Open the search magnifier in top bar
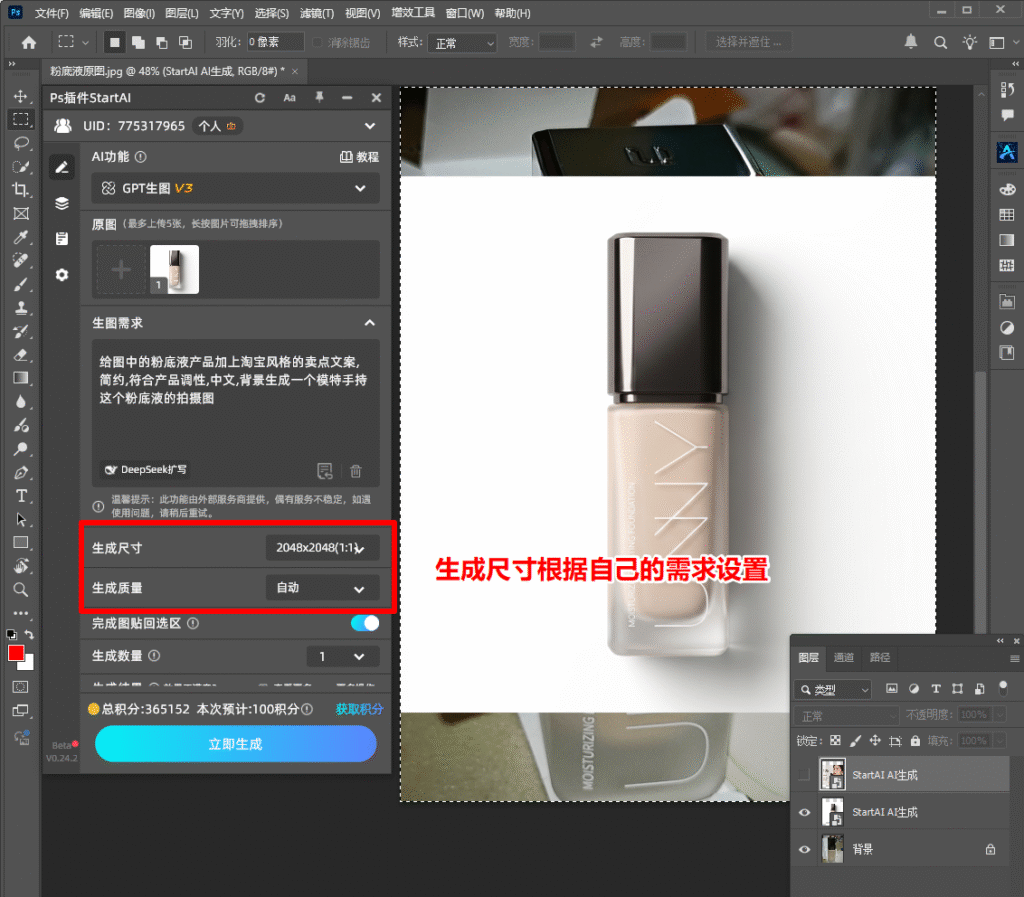This screenshot has width=1024, height=897. pyautogui.click(x=940, y=42)
